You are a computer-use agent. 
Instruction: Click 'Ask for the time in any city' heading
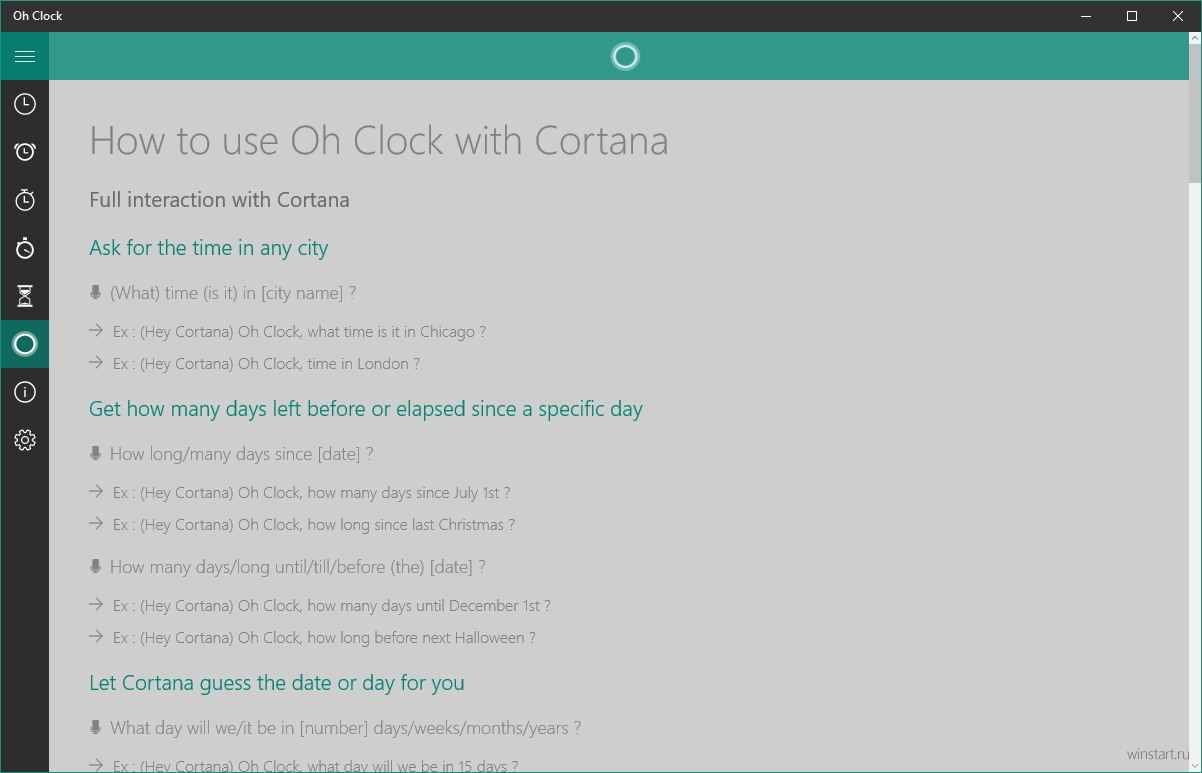coord(208,248)
